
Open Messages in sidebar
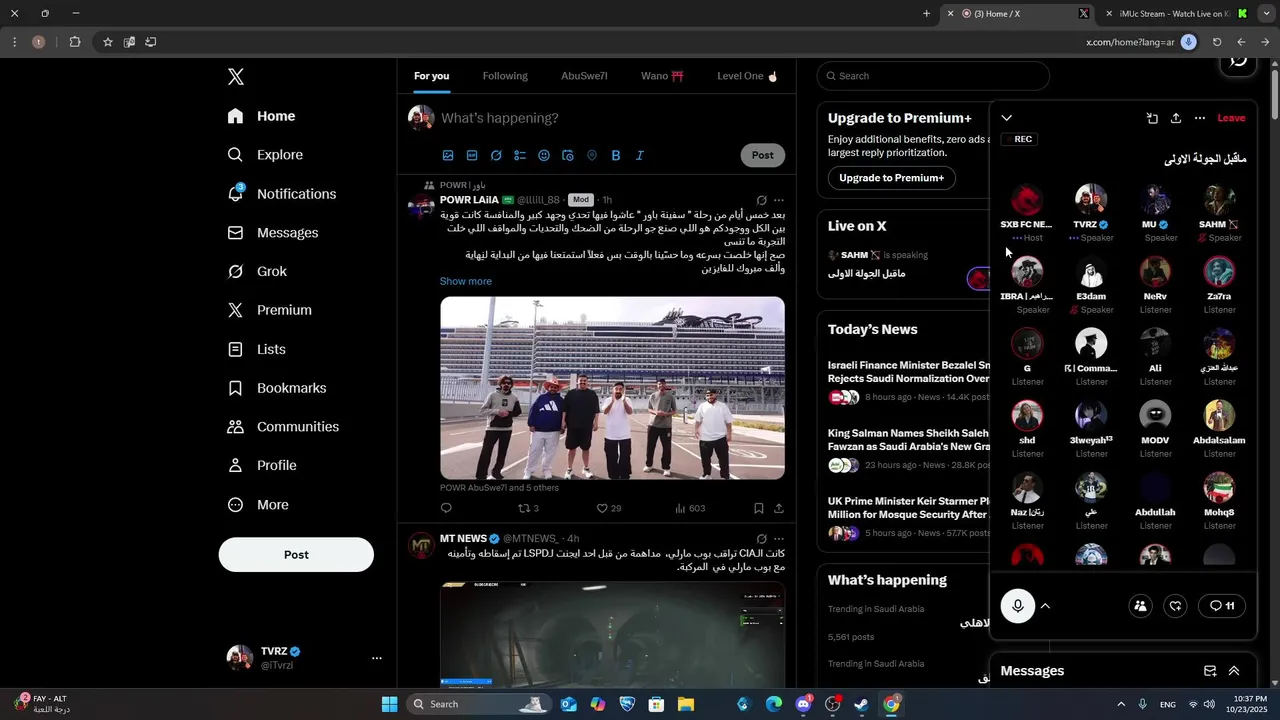273,233
